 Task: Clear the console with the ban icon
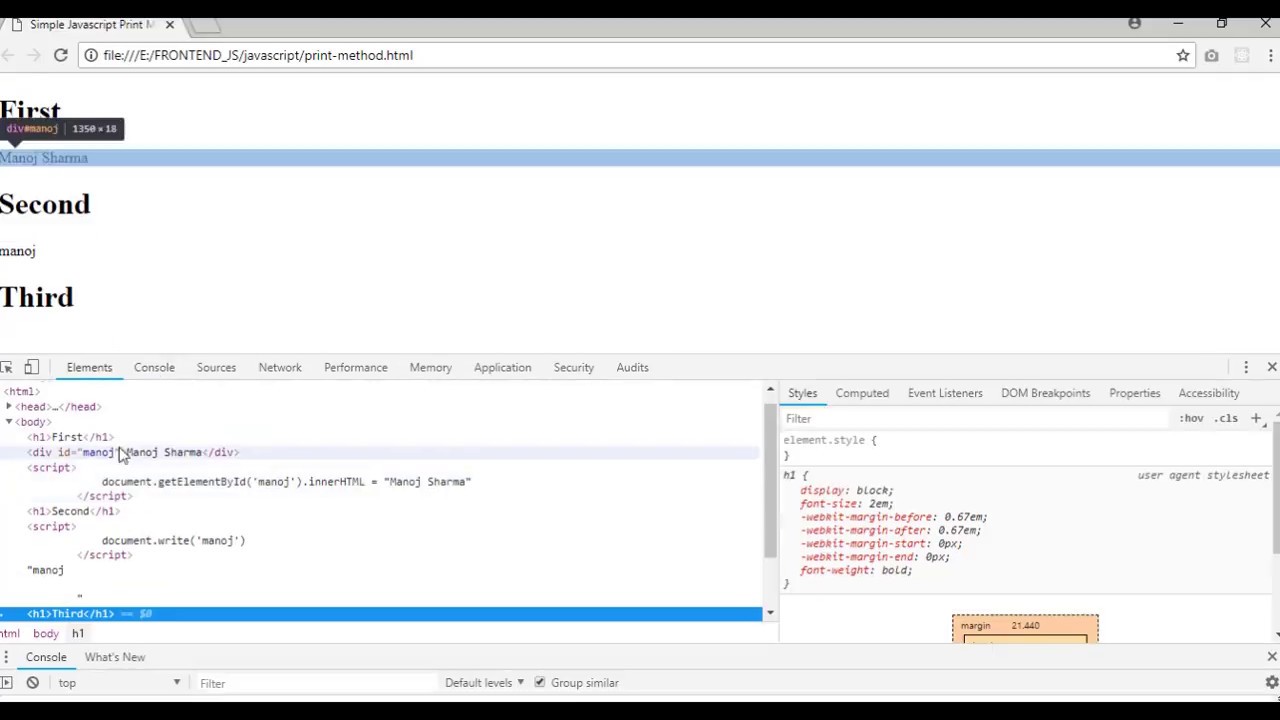tap(33, 683)
